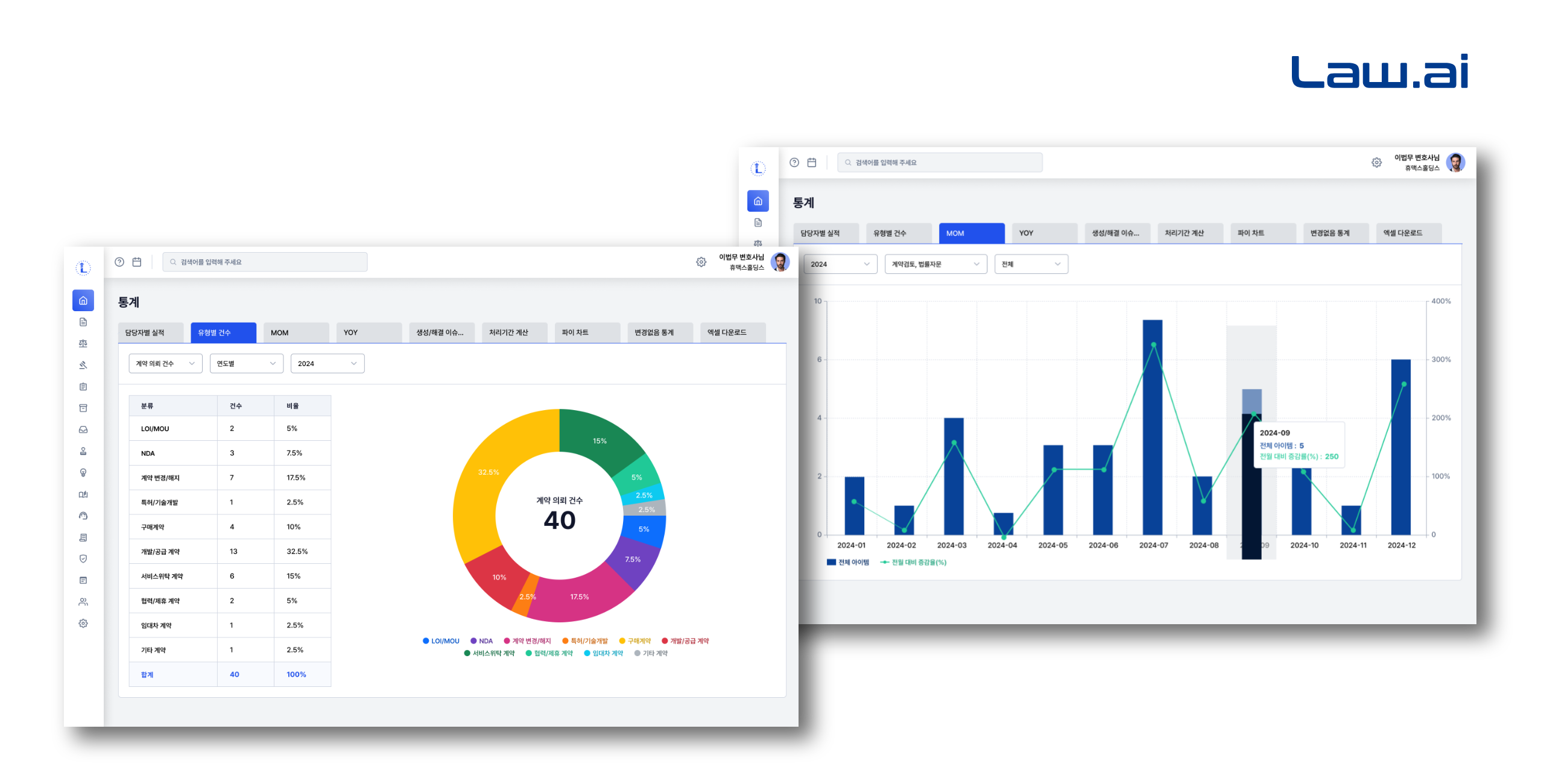Toggle the LOI/MOU legend item
Viewport: 1544px width, 784px height.
(x=441, y=641)
